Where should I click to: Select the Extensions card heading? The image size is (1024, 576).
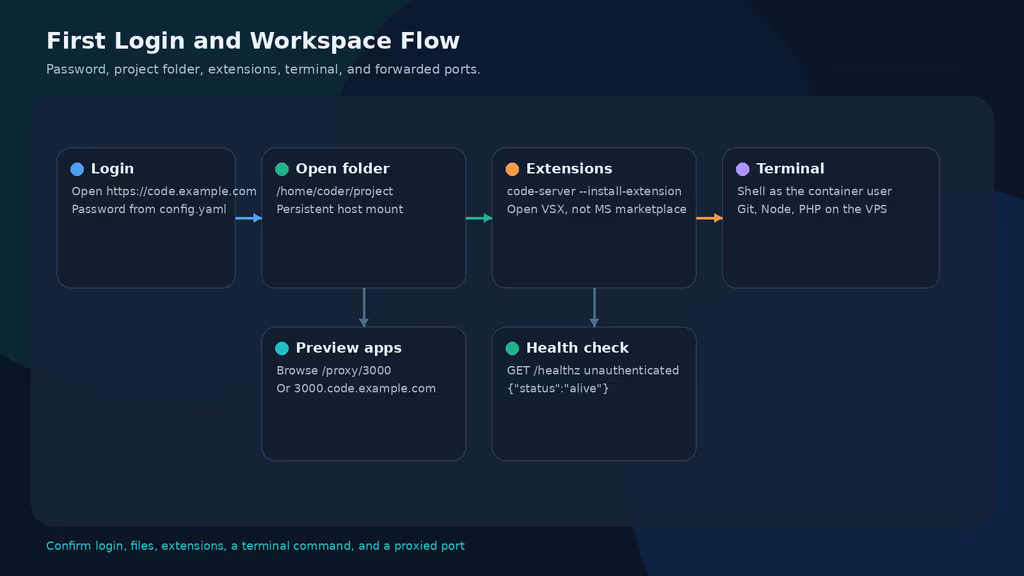tap(569, 168)
